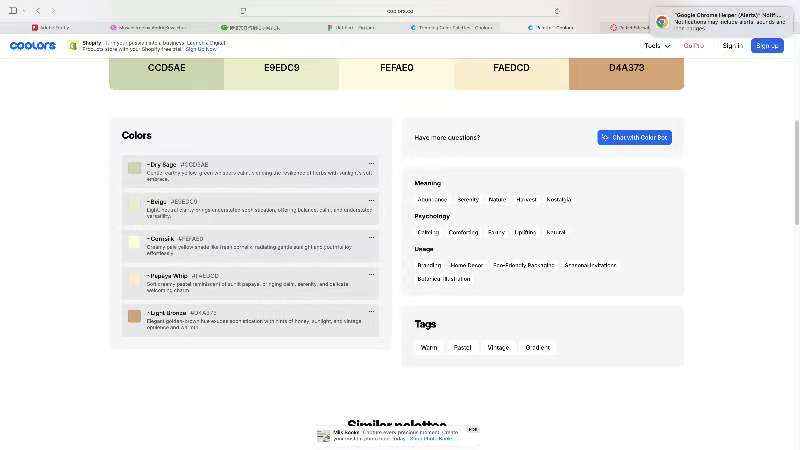Select the Home Decor usage tag
The width and height of the screenshot is (800, 450).
coord(466,265)
